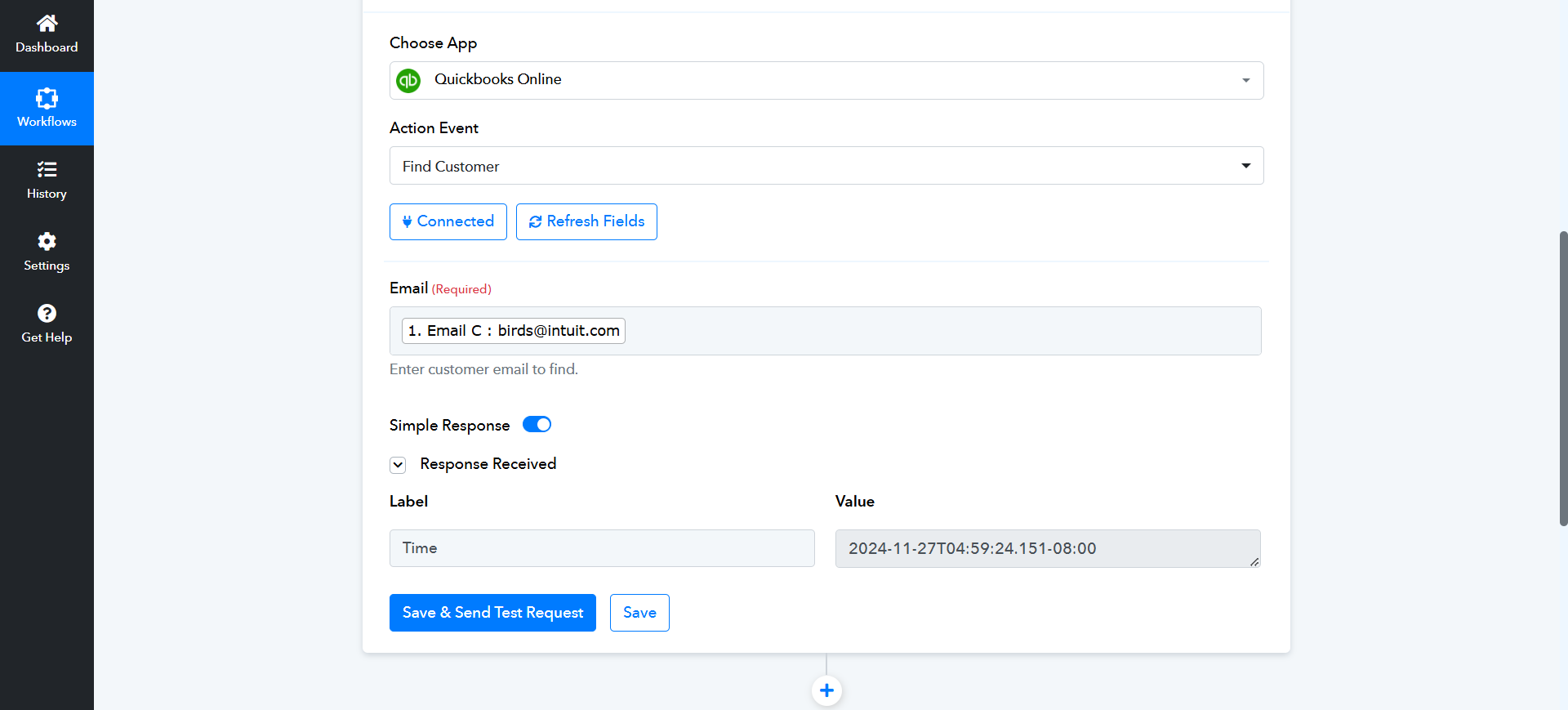Screen dimensions: 1568x710
Task: Click the refresh arrows icon in Refresh Fields
Action: pyautogui.click(x=536, y=221)
